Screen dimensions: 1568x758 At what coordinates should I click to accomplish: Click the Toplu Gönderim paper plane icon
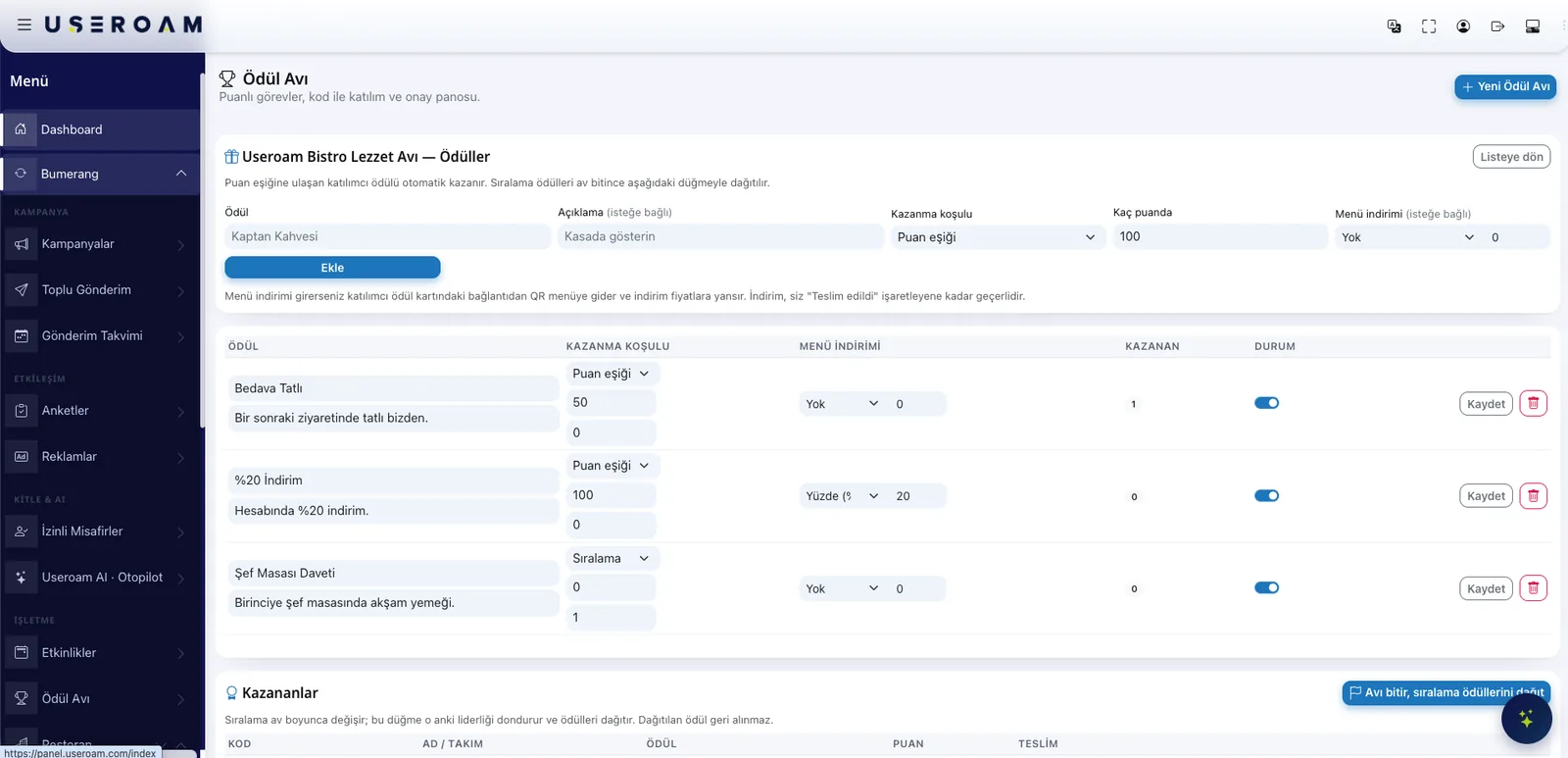pos(22,290)
